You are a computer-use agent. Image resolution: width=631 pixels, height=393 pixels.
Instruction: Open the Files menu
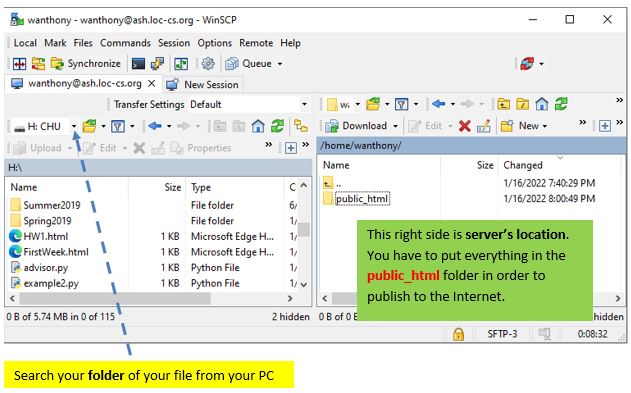83,43
